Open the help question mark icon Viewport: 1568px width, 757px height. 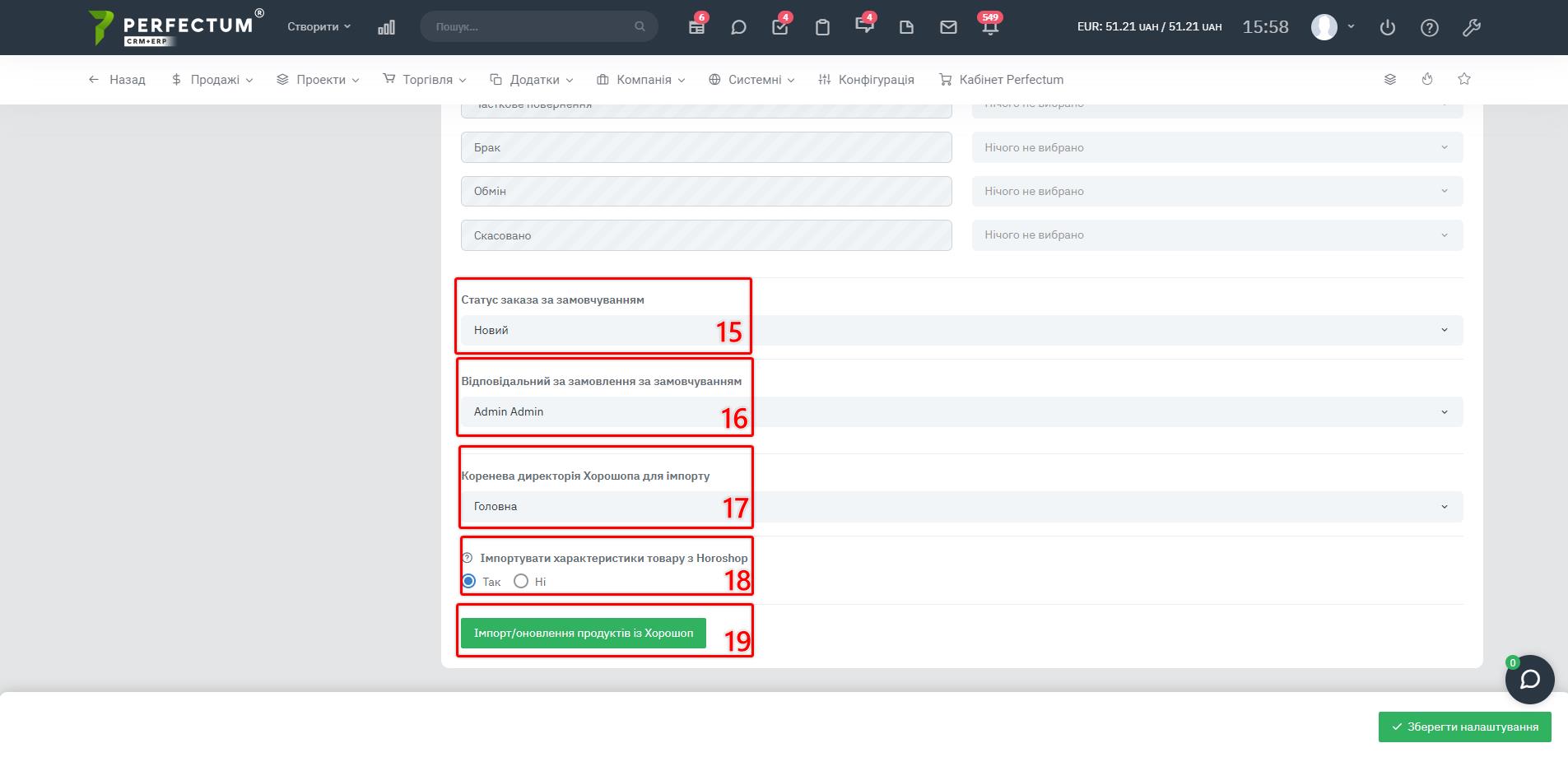point(1430,27)
